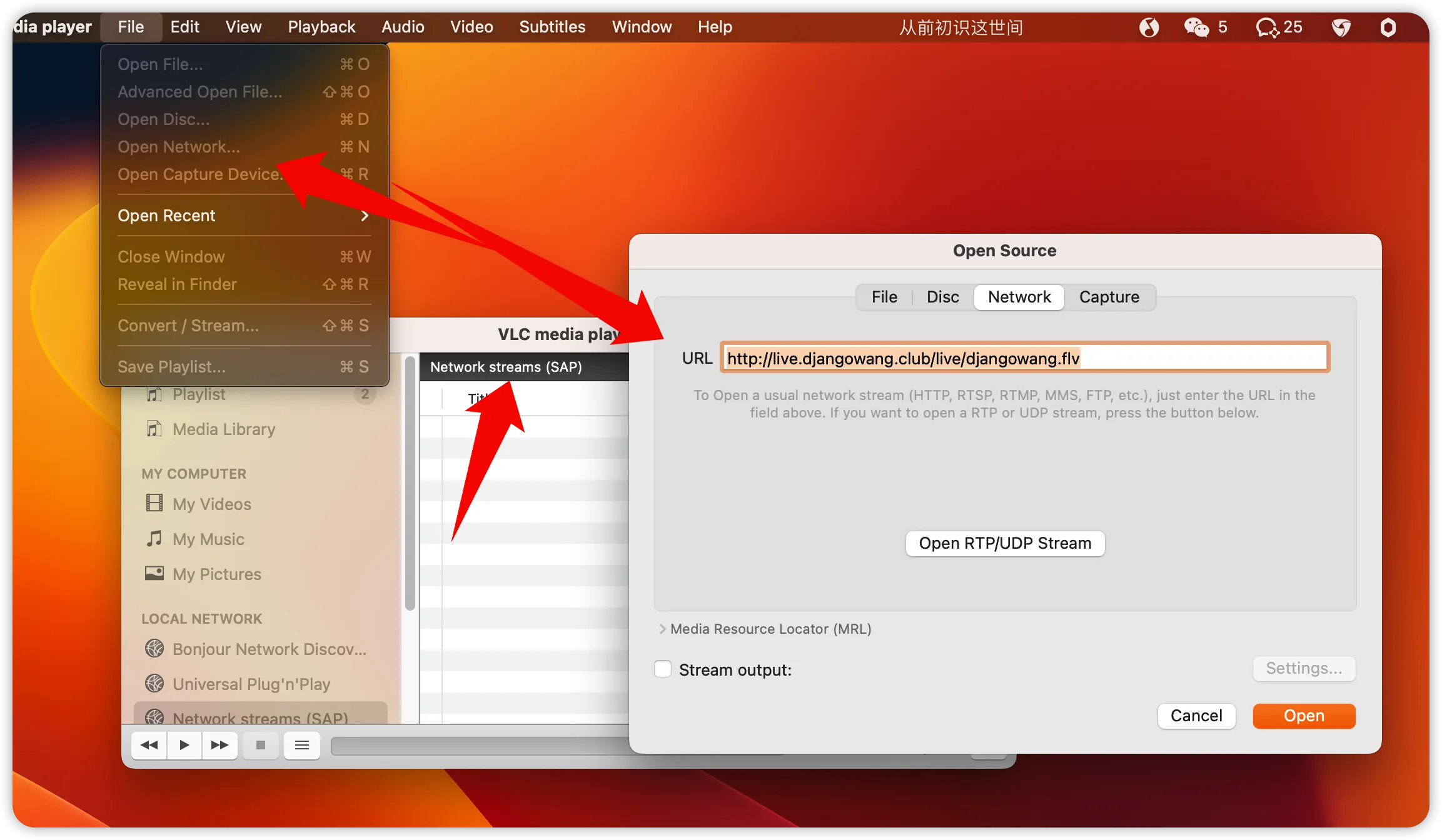
Task: Select the Playlist sidebar icon
Action: point(154,394)
